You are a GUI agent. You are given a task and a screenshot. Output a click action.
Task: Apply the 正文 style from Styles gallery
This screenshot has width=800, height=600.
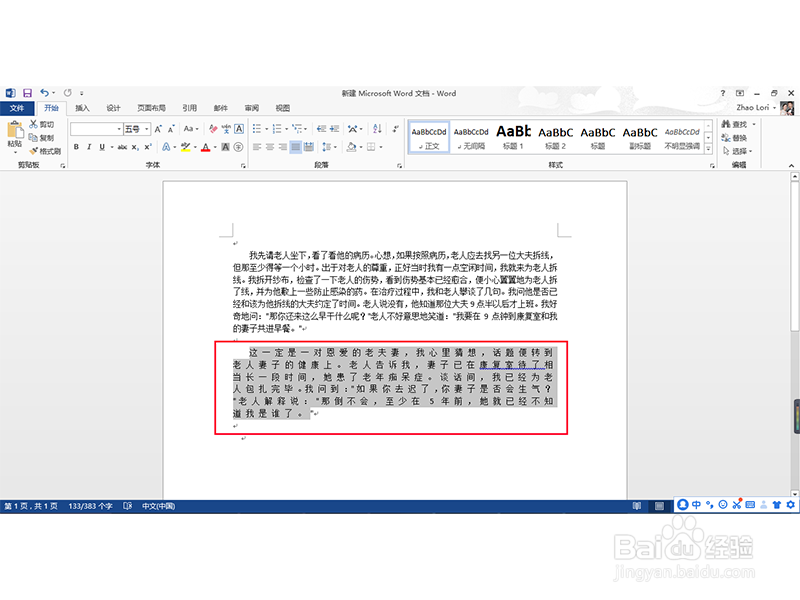(428, 132)
